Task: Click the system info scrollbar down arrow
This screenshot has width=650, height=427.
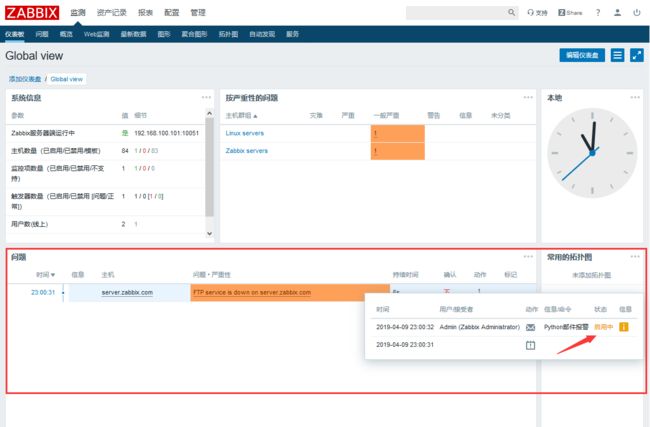Action: [209, 233]
